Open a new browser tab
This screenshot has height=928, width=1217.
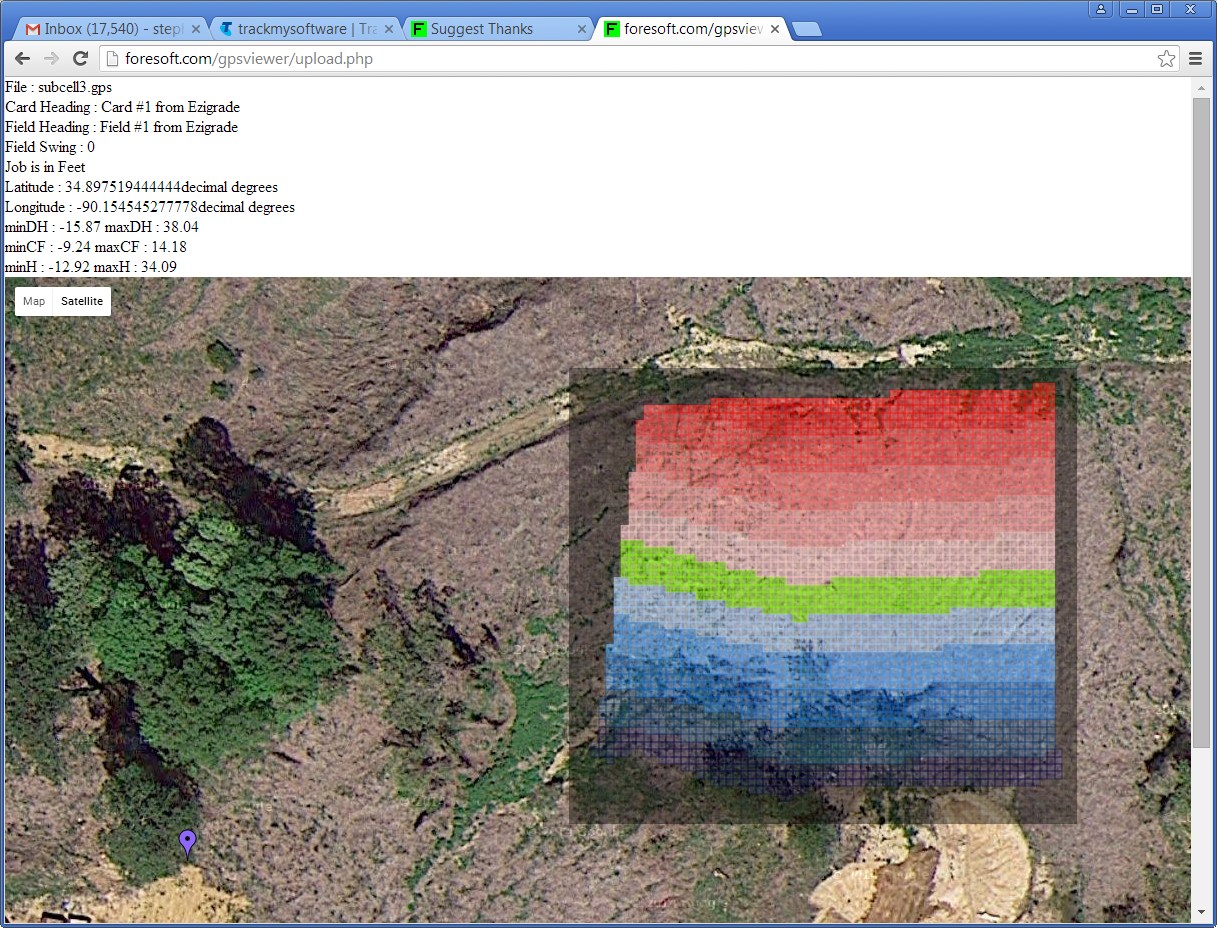(x=806, y=29)
